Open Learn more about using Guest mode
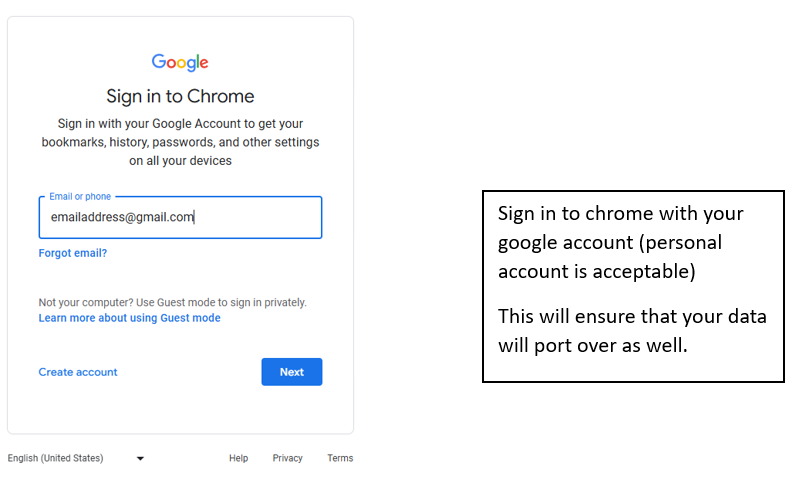The height and width of the screenshot is (504, 804). point(130,318)
